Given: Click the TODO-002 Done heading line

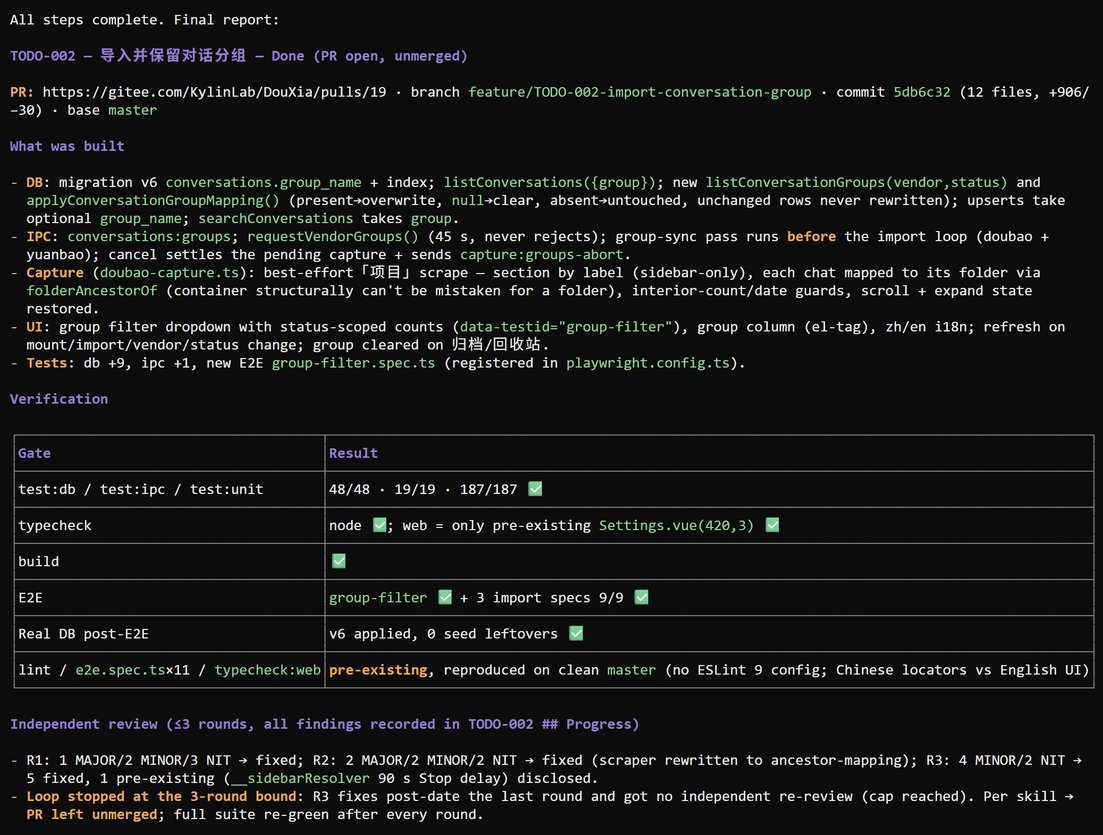Looking at the screenshot, I should (x=238, y=56).
